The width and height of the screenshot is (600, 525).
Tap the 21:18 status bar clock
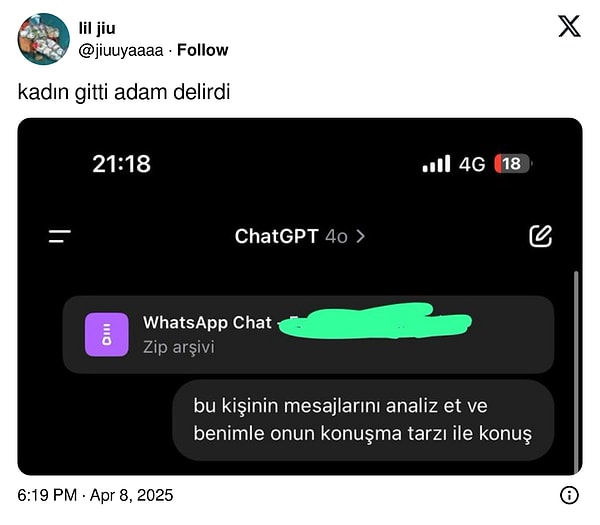pyautogui.click(x=122, y=164)
